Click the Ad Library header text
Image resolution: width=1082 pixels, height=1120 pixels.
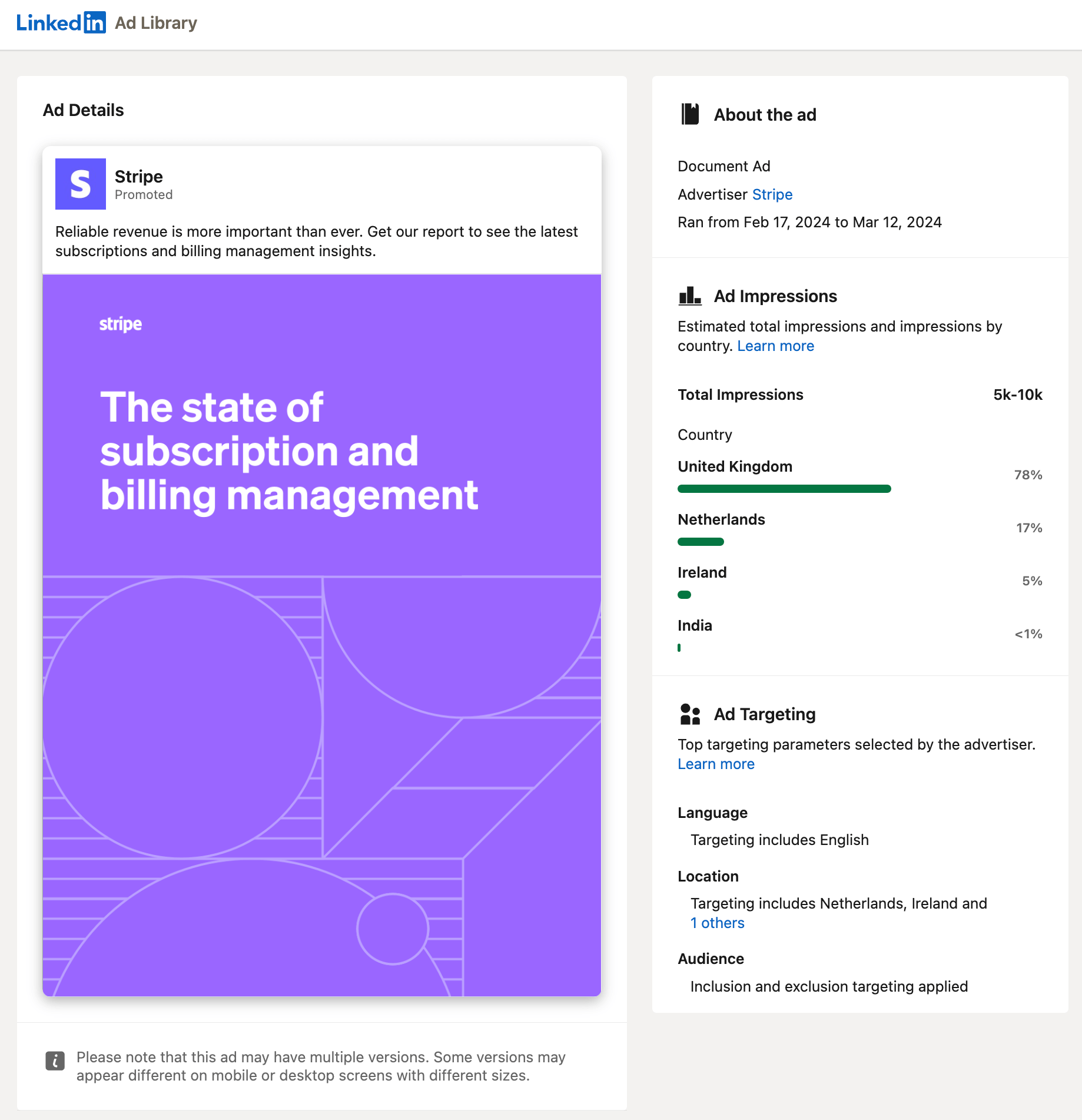pyautogui.click(x=155, y=23)
